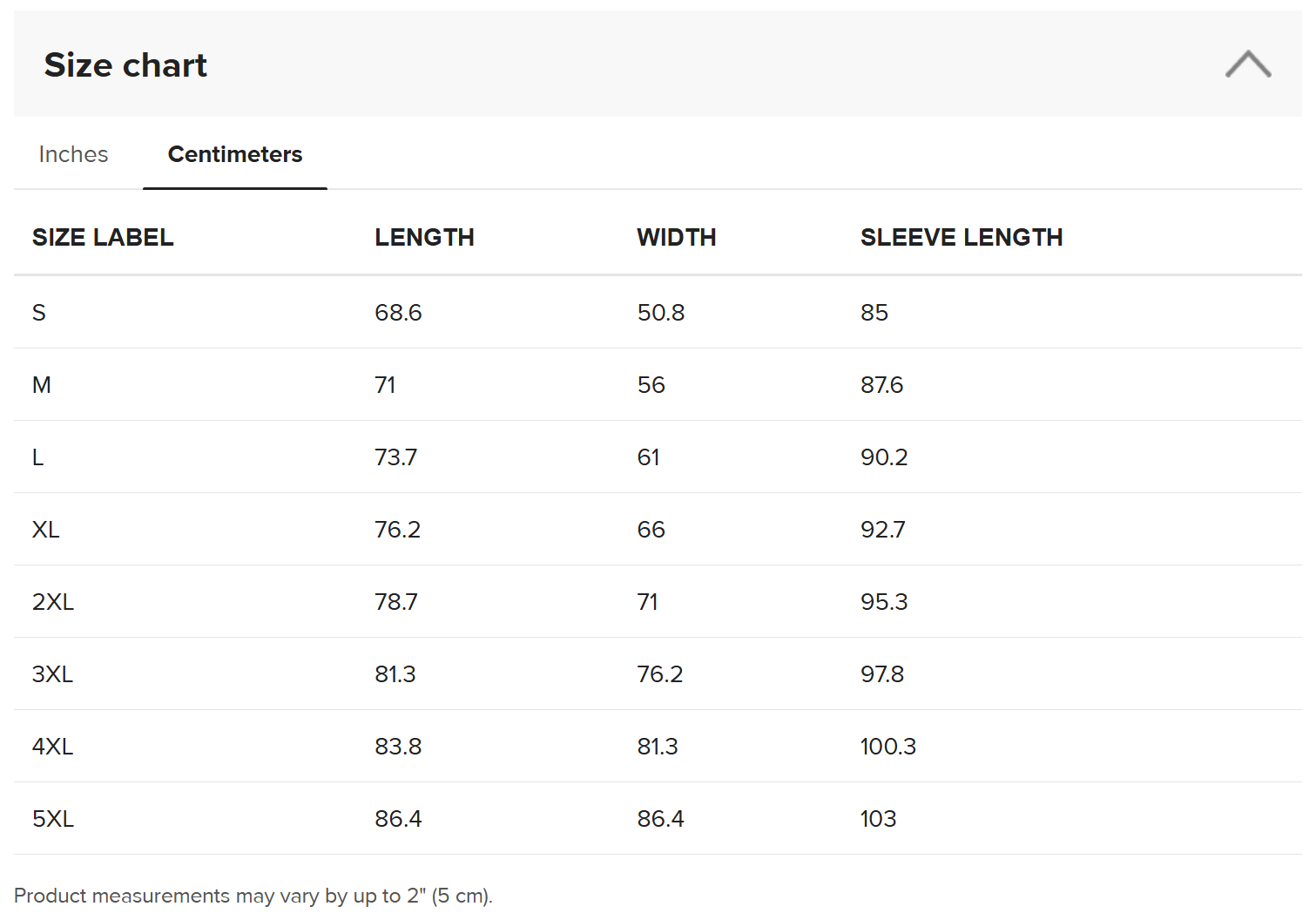
Task: Click the 68.6 length value for size S
Action: (x=398, y=313)
